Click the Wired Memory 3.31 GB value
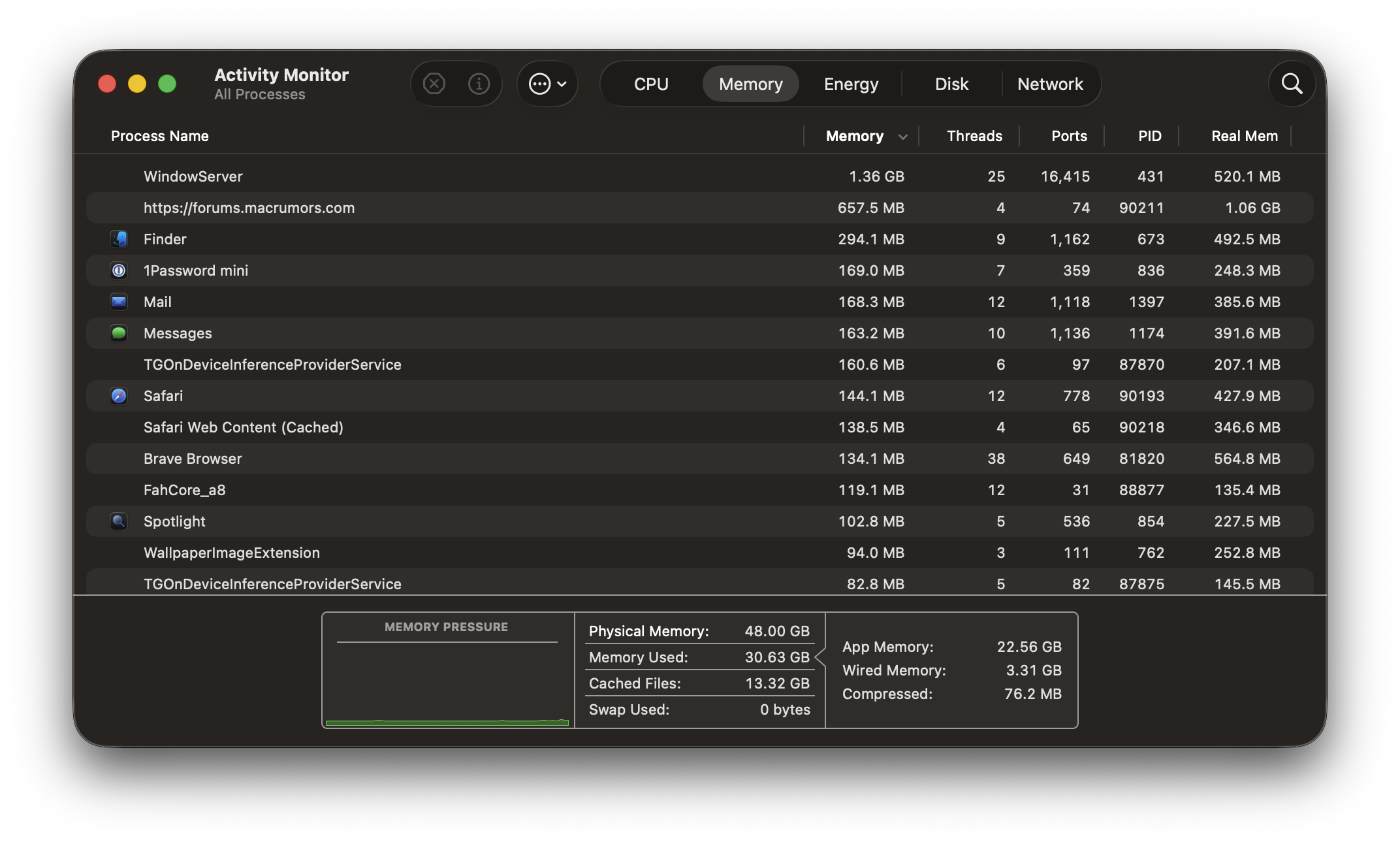 coord(1034,670)
